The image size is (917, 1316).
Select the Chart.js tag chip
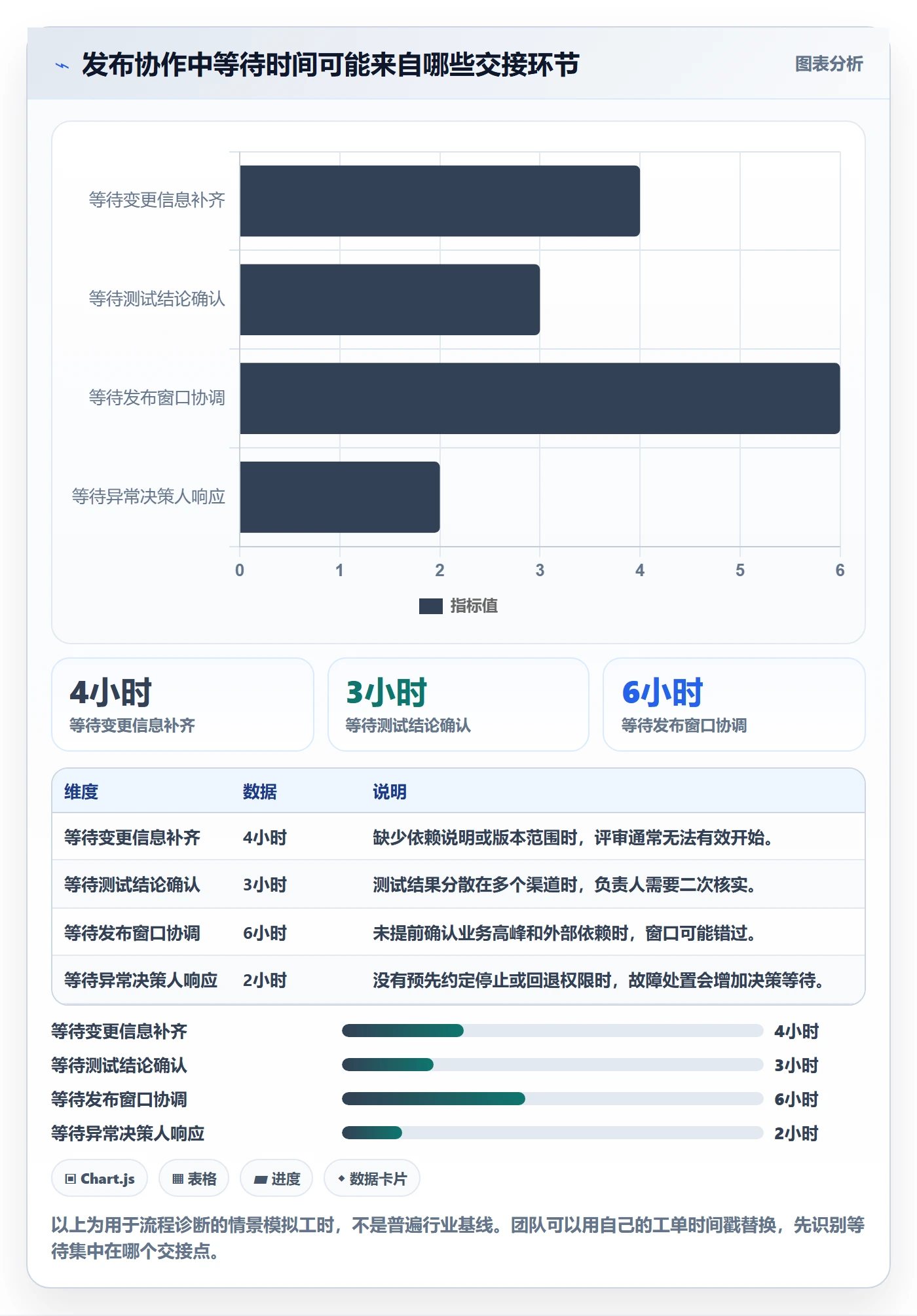(x=100, y=1179)
